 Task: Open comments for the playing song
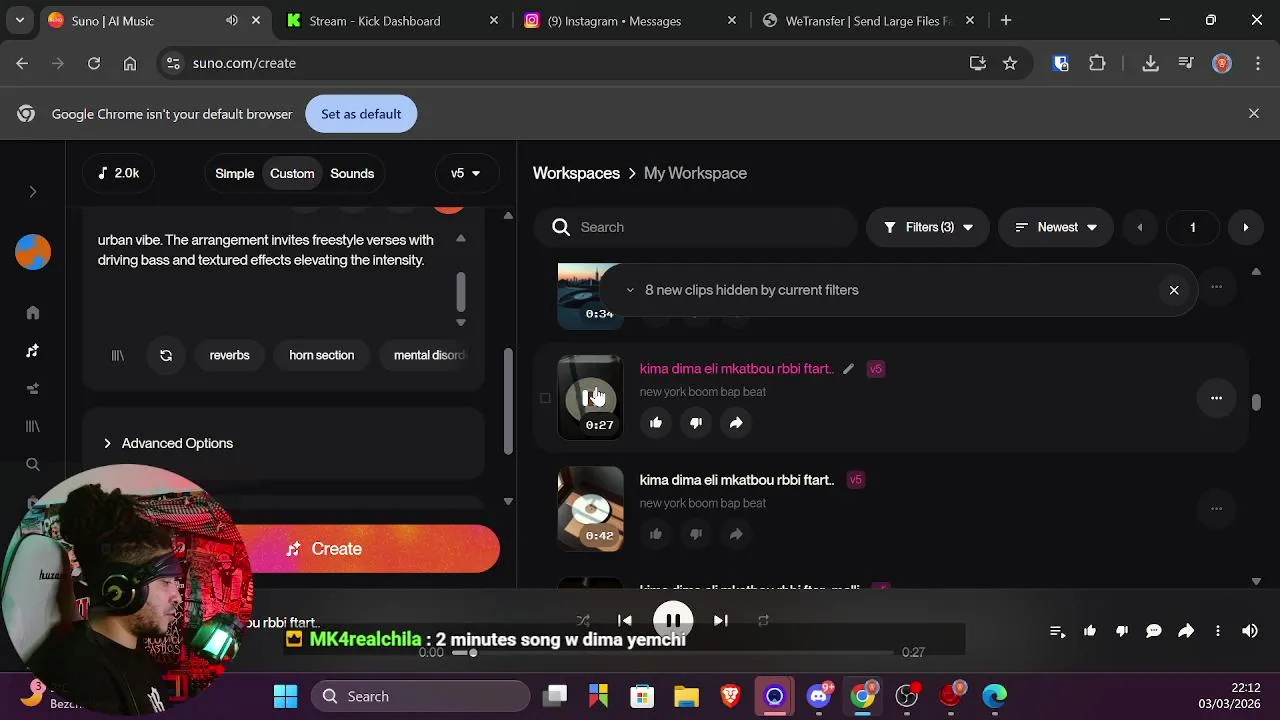[x=1154, y=631]
